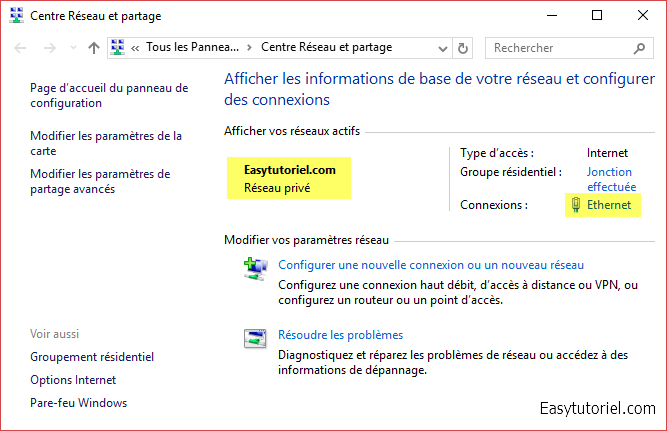This screenshot has width=667, height=431.
Task: Open Options Internet link
Action: click(x=73, y=380)
